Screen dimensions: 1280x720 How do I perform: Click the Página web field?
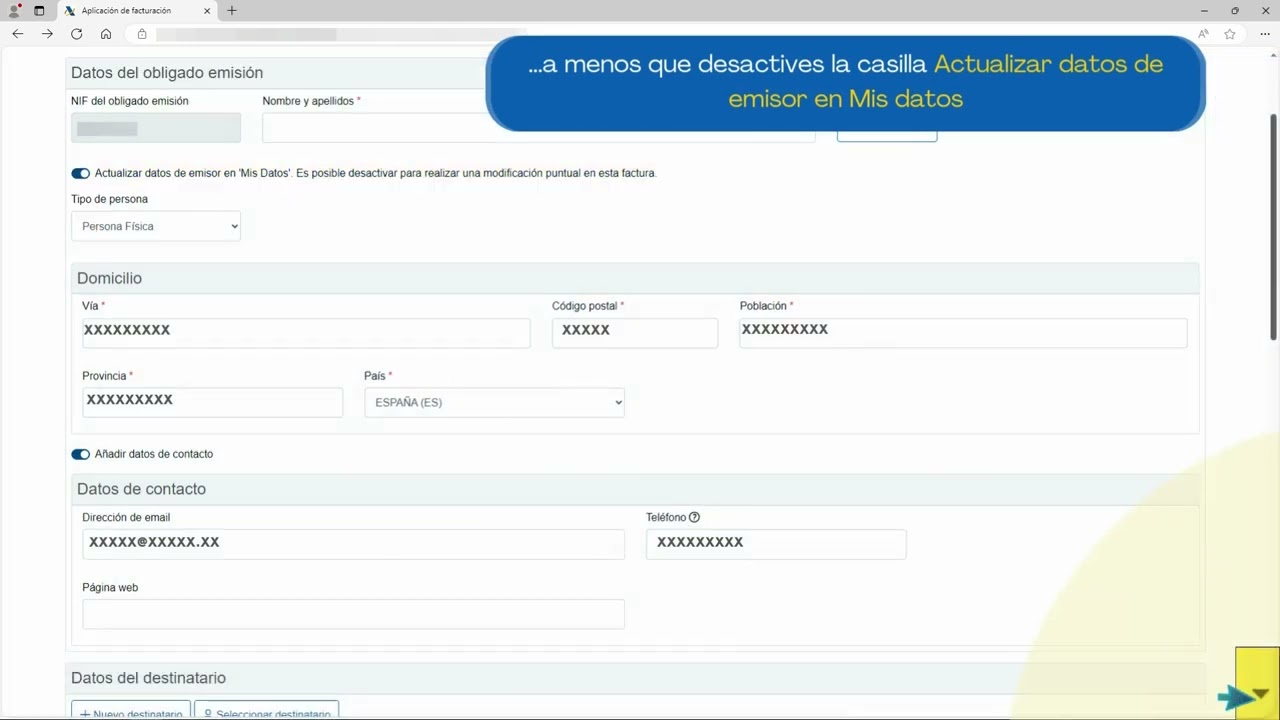(353, 614)
